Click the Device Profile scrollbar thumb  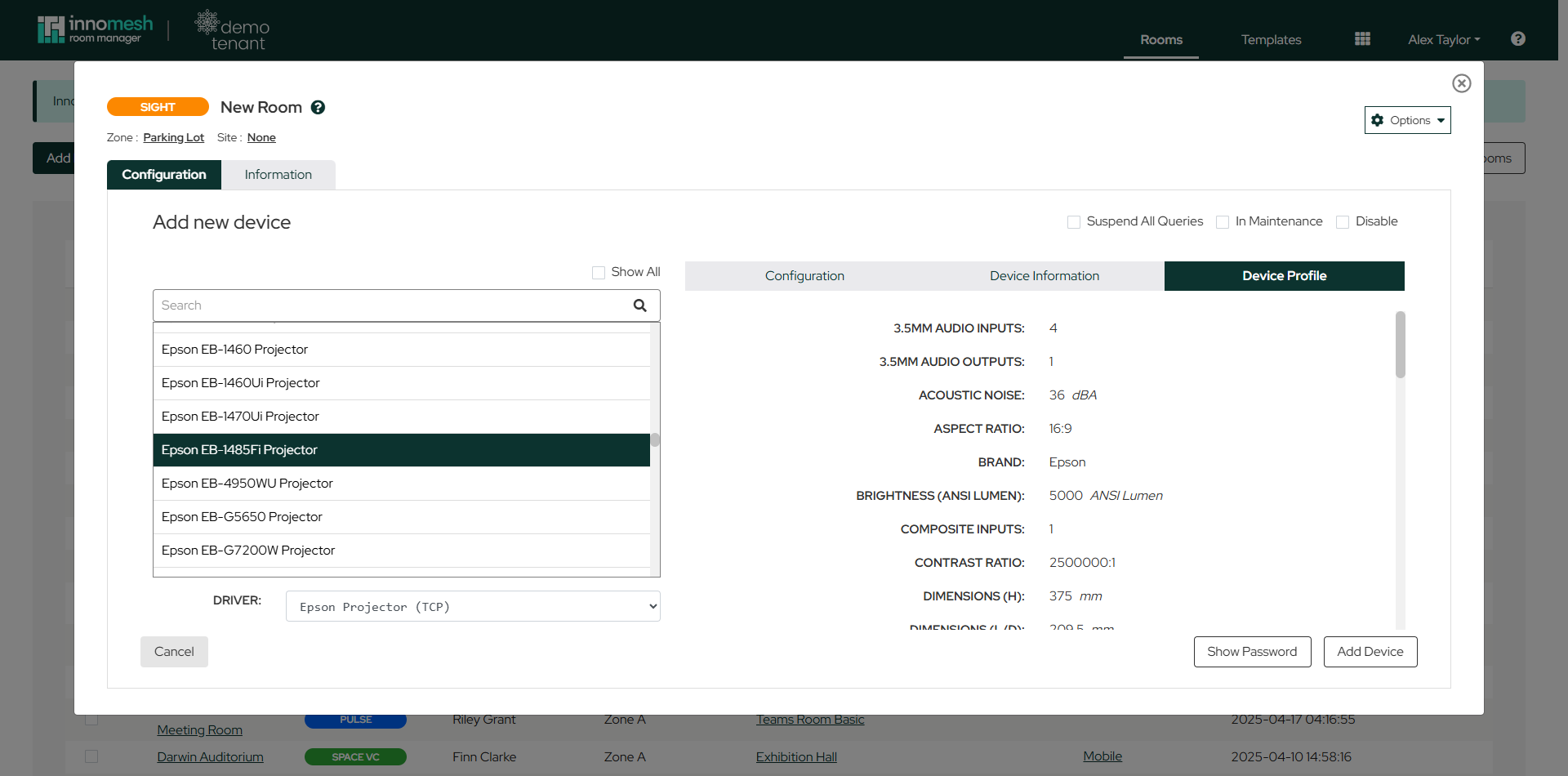1401,345
